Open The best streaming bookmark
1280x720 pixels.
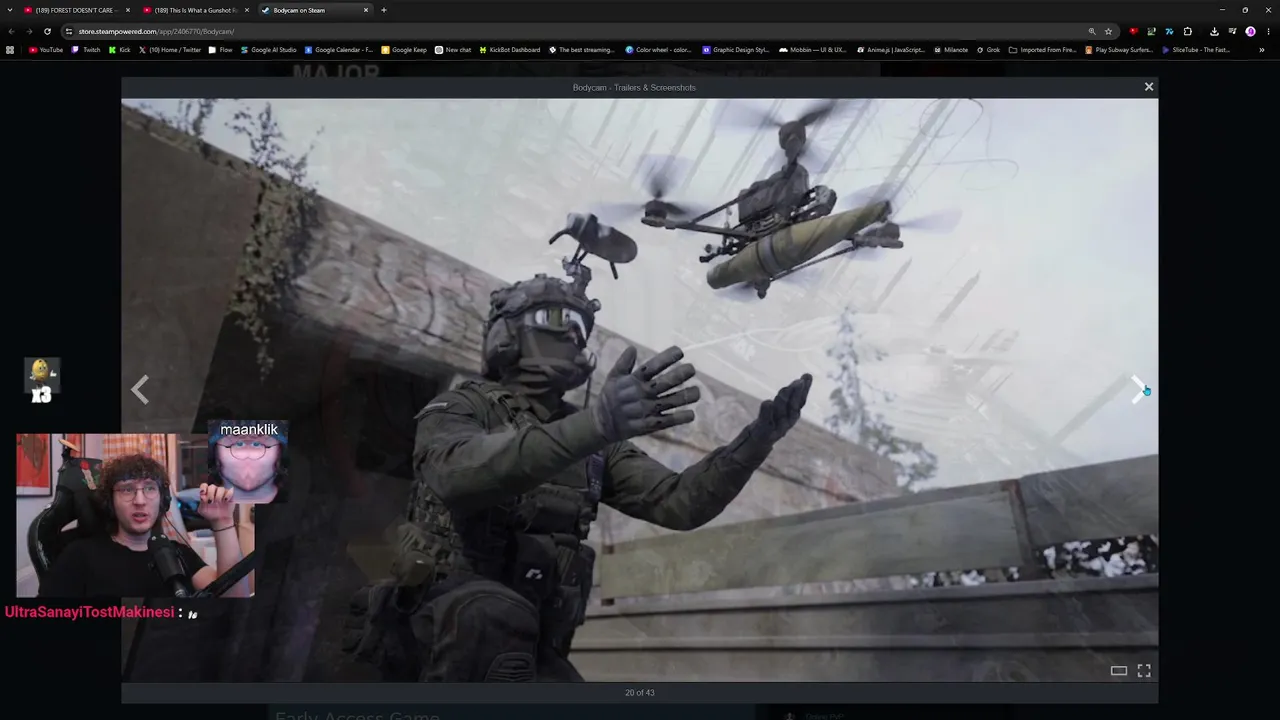(582, 50)
